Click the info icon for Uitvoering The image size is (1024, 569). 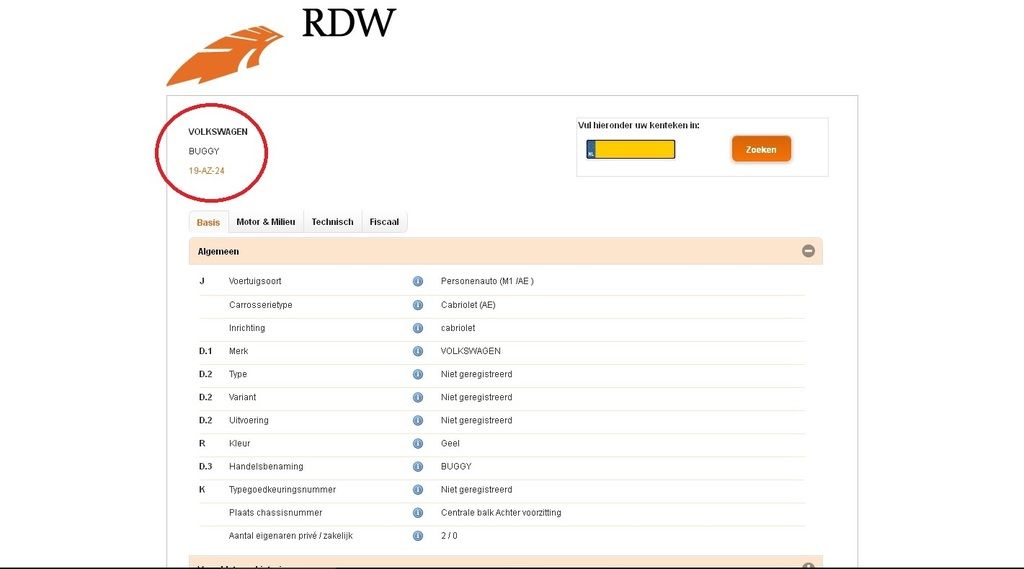(x=418, y=421)
